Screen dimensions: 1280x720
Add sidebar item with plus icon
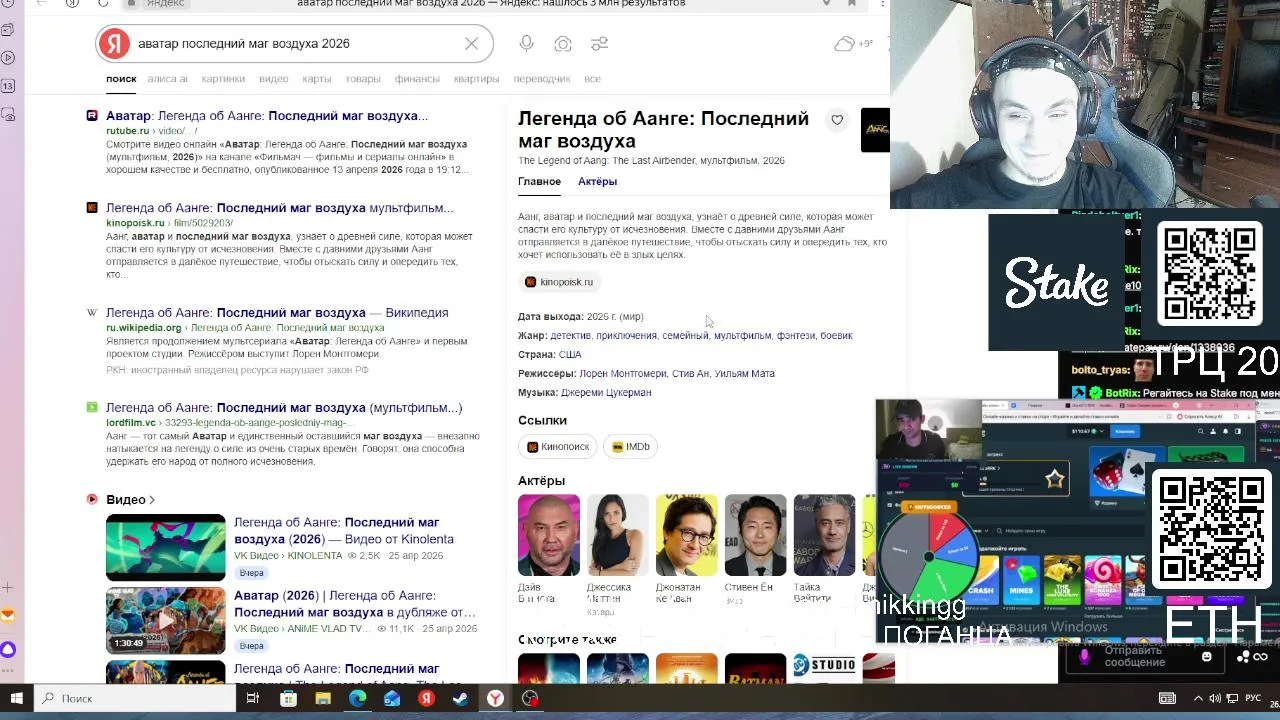click(8, 587)
